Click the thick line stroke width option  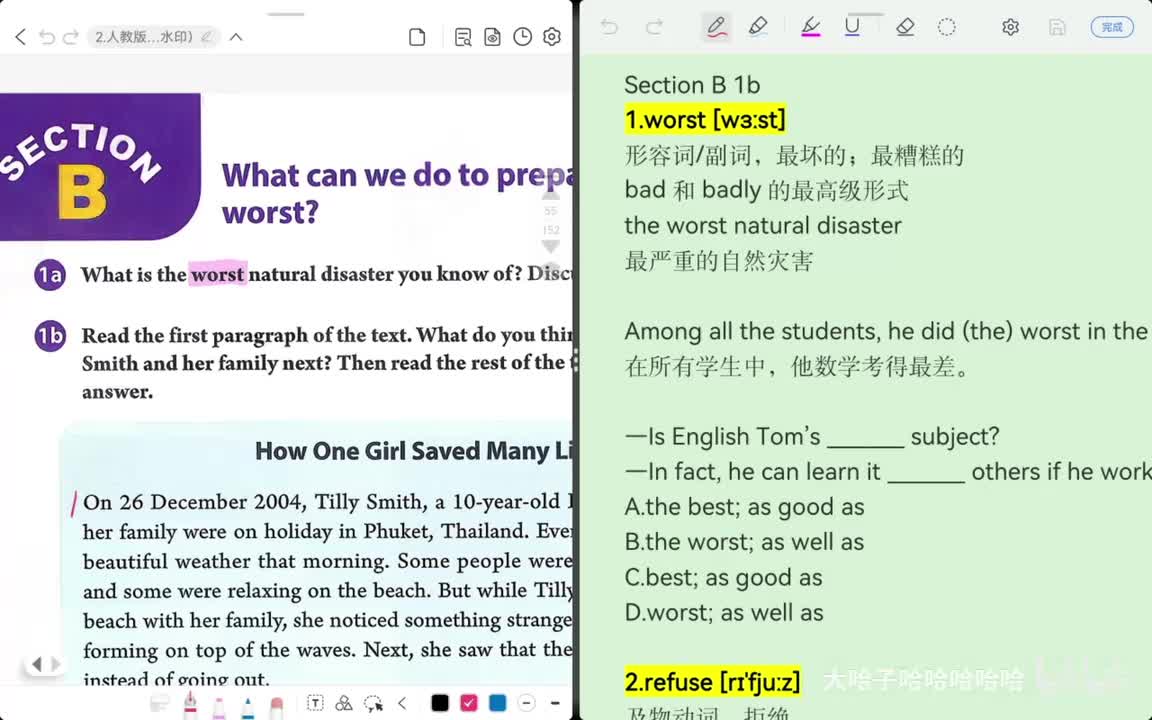point(555,703)
